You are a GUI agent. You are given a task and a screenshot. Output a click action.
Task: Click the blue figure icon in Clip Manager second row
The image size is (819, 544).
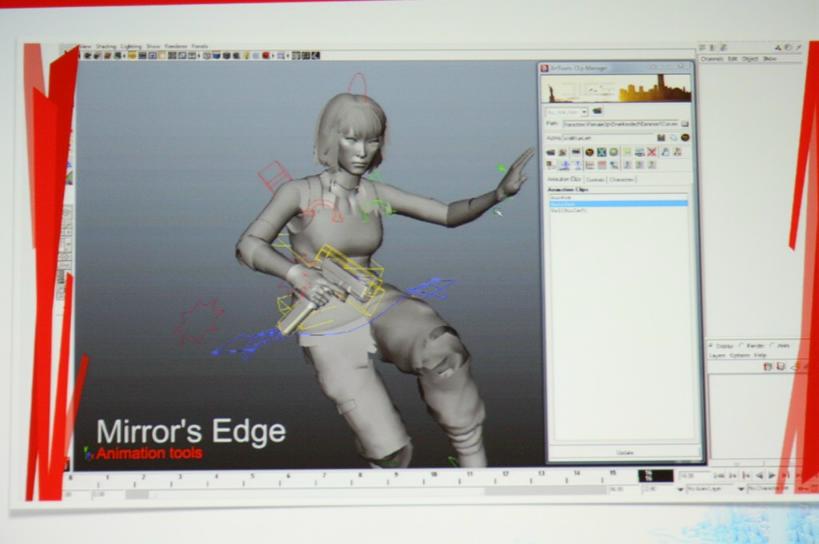(565, 164)
